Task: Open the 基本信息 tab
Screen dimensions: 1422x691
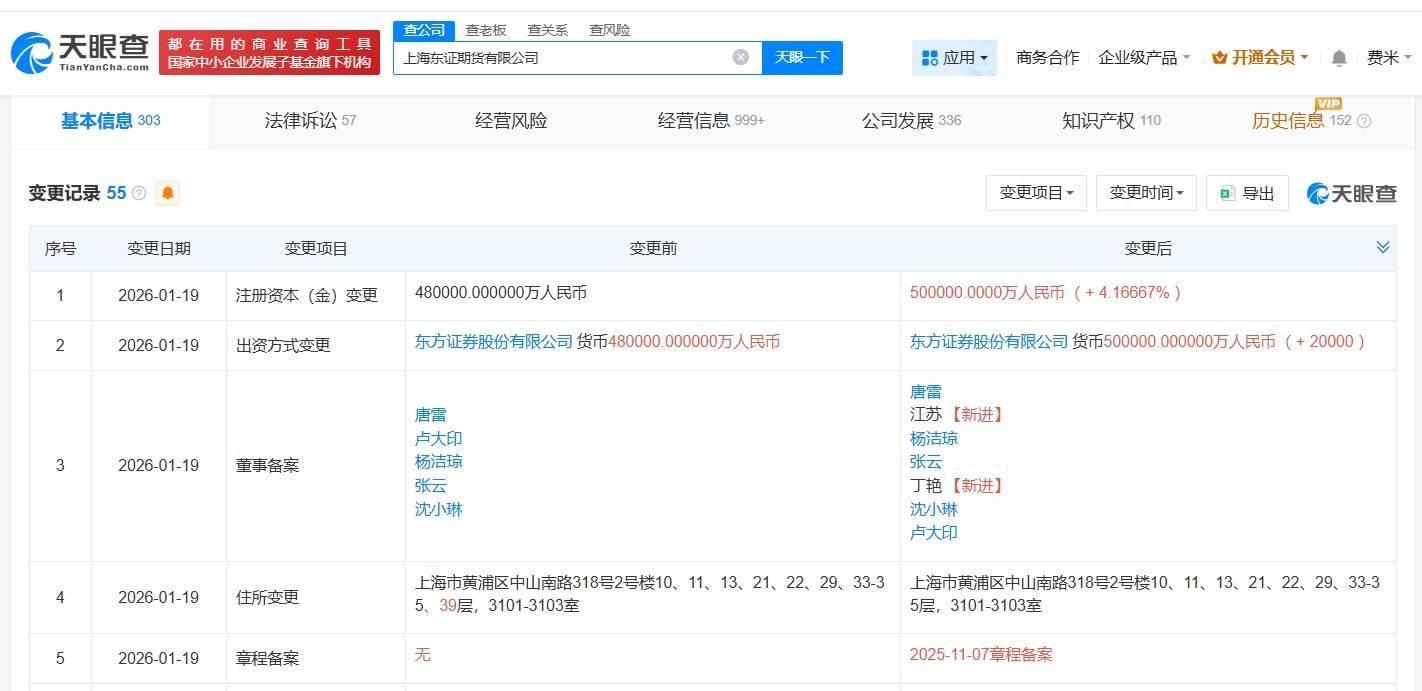Action: (x=110, y=121)
